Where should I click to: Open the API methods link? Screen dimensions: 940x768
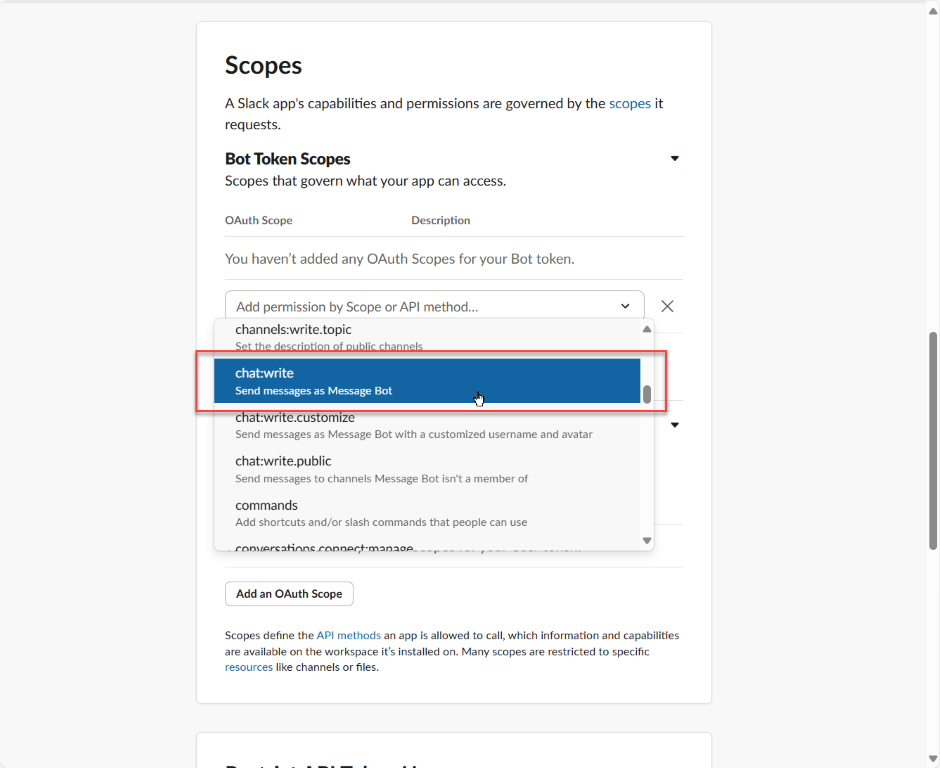[348, 636]
